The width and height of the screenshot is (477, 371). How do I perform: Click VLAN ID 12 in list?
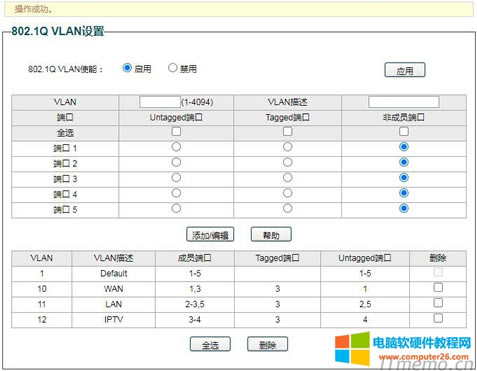point(42,320)
